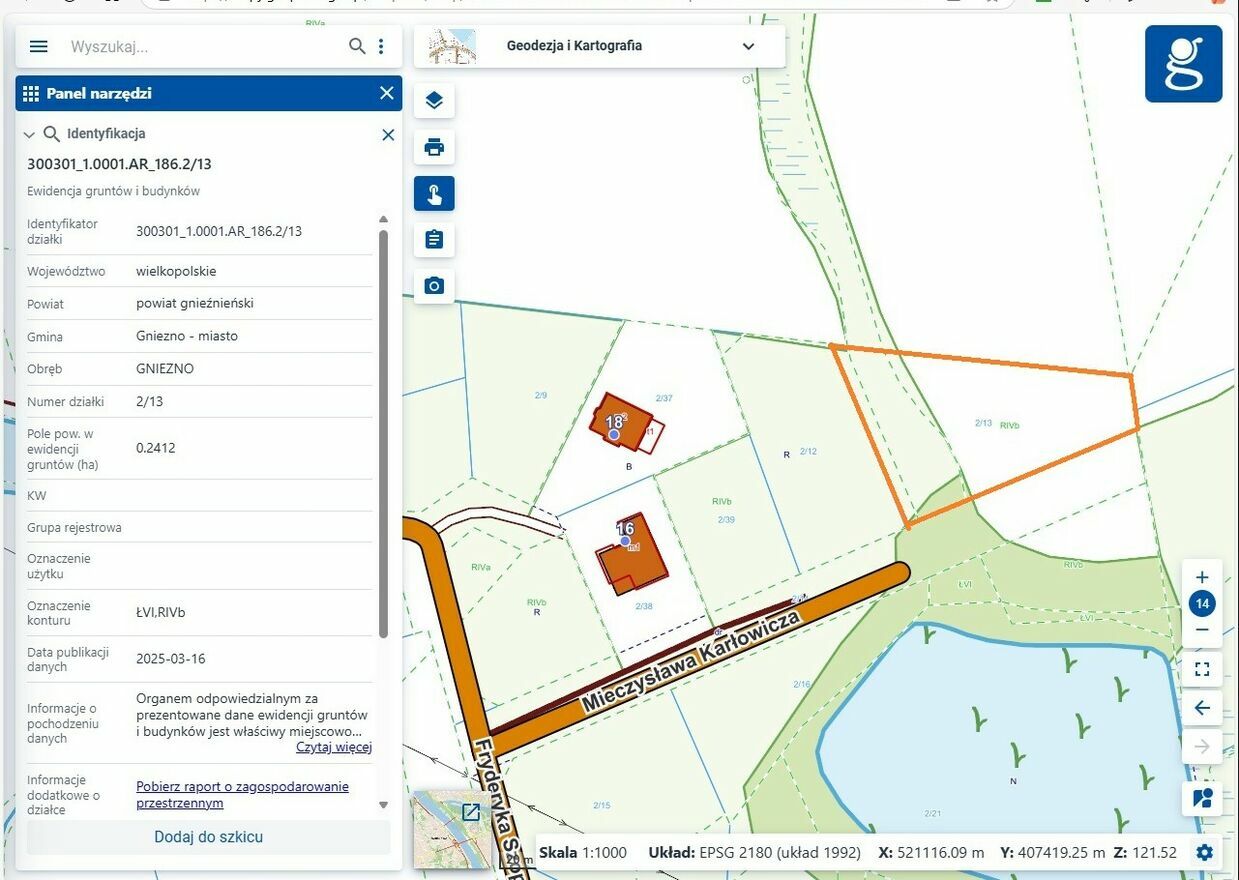Click the Układ EPSG 2180 status entry

click(x=754, y=853)
